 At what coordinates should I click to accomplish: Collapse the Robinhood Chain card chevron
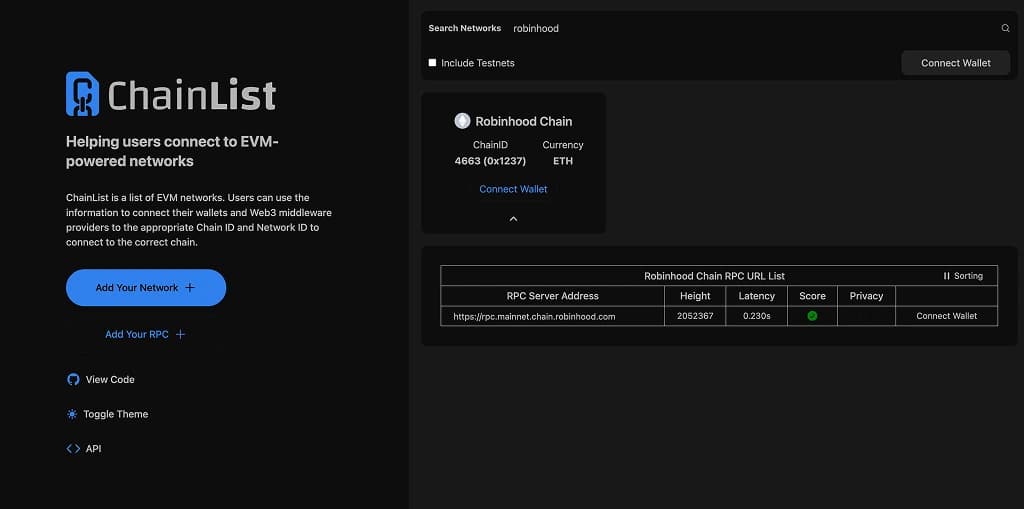[513, 219]
